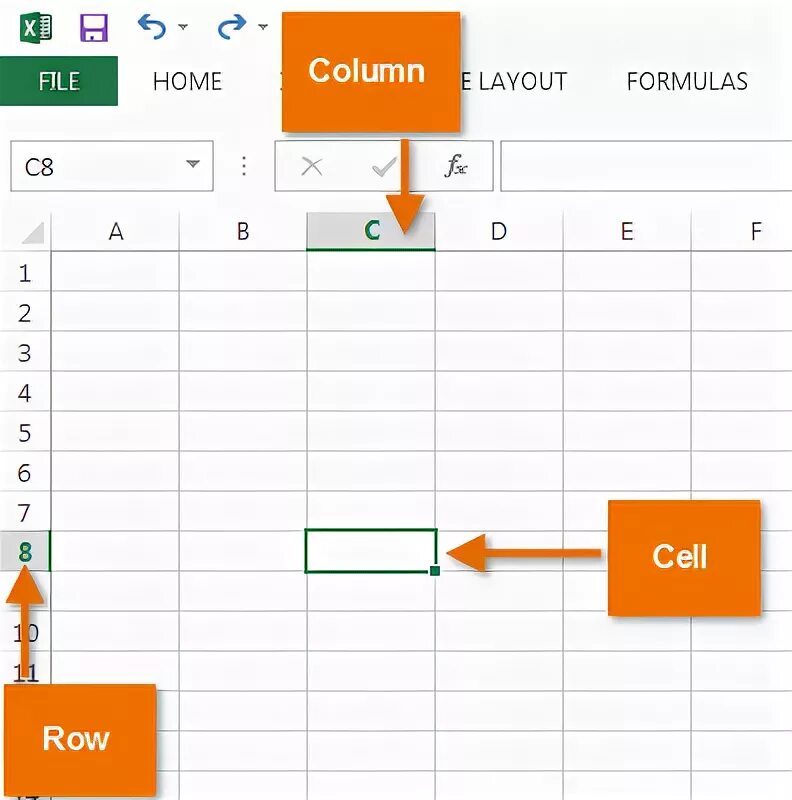The image size is (792, 800).
Task: Select column A header
Action: click(x=115, y=232)
